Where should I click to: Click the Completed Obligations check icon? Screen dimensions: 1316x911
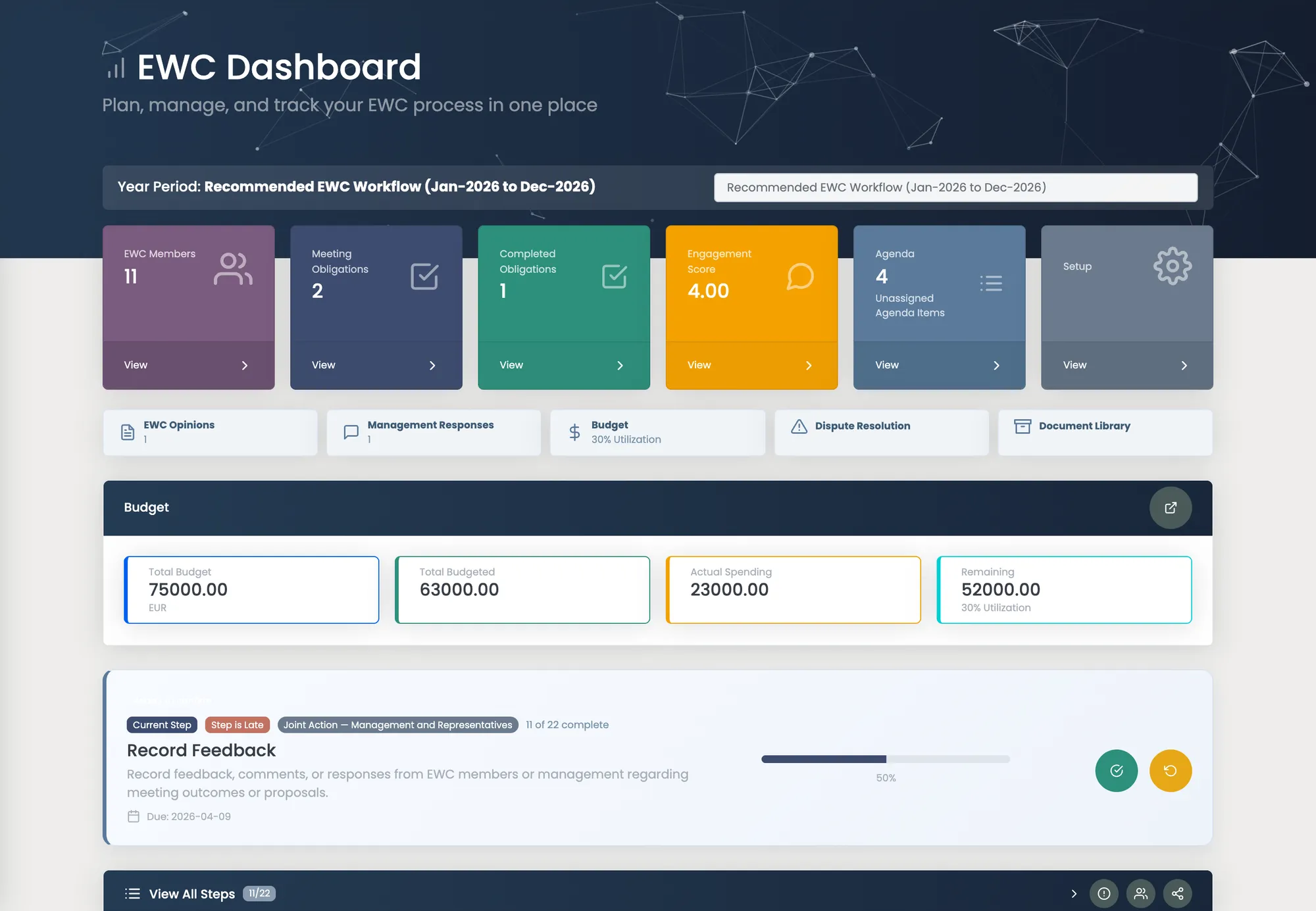[x=614, y=276]
